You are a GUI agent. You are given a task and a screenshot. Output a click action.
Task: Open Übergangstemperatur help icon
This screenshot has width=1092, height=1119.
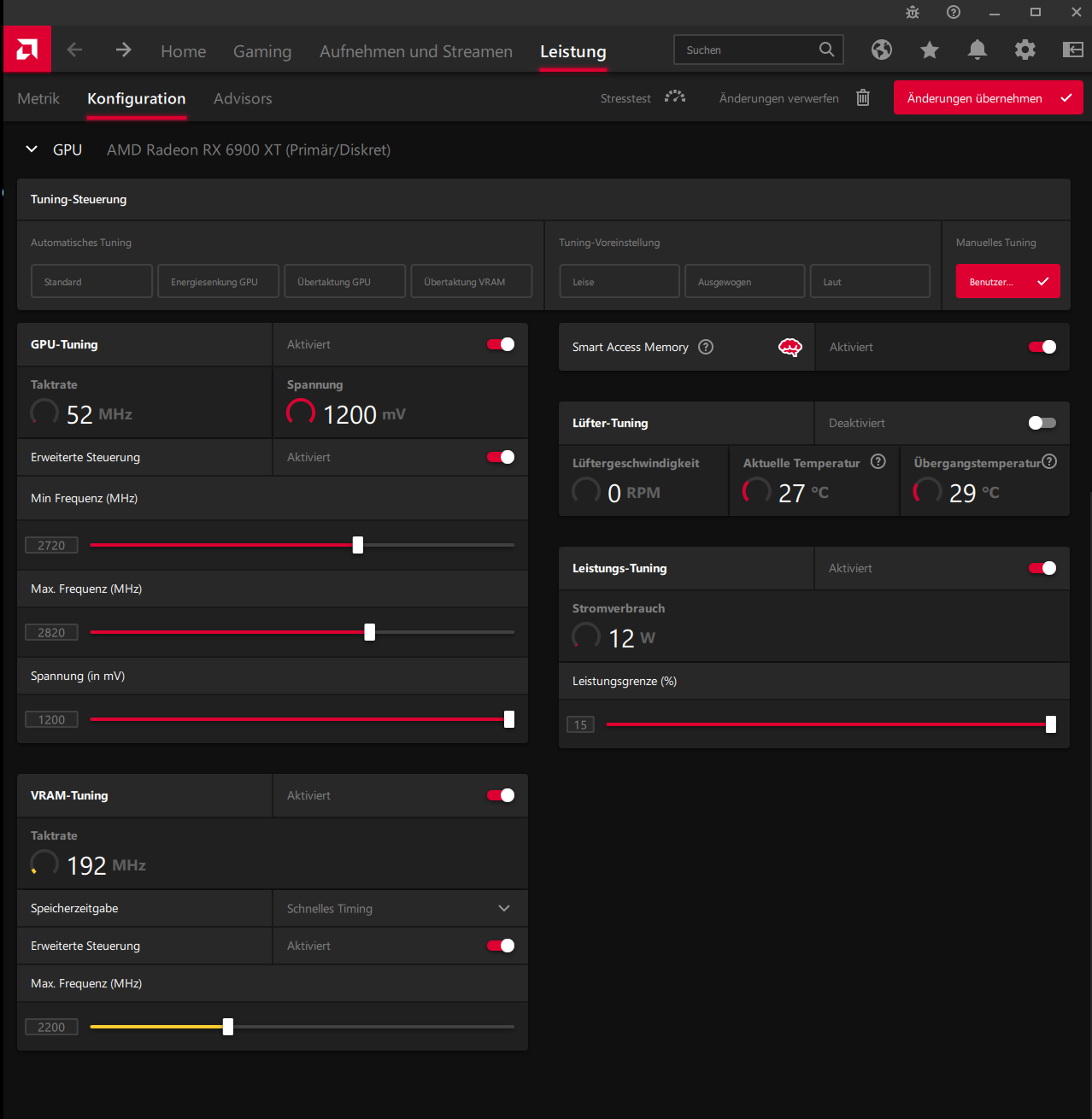pyautogui.click(x=1049, y=461)
